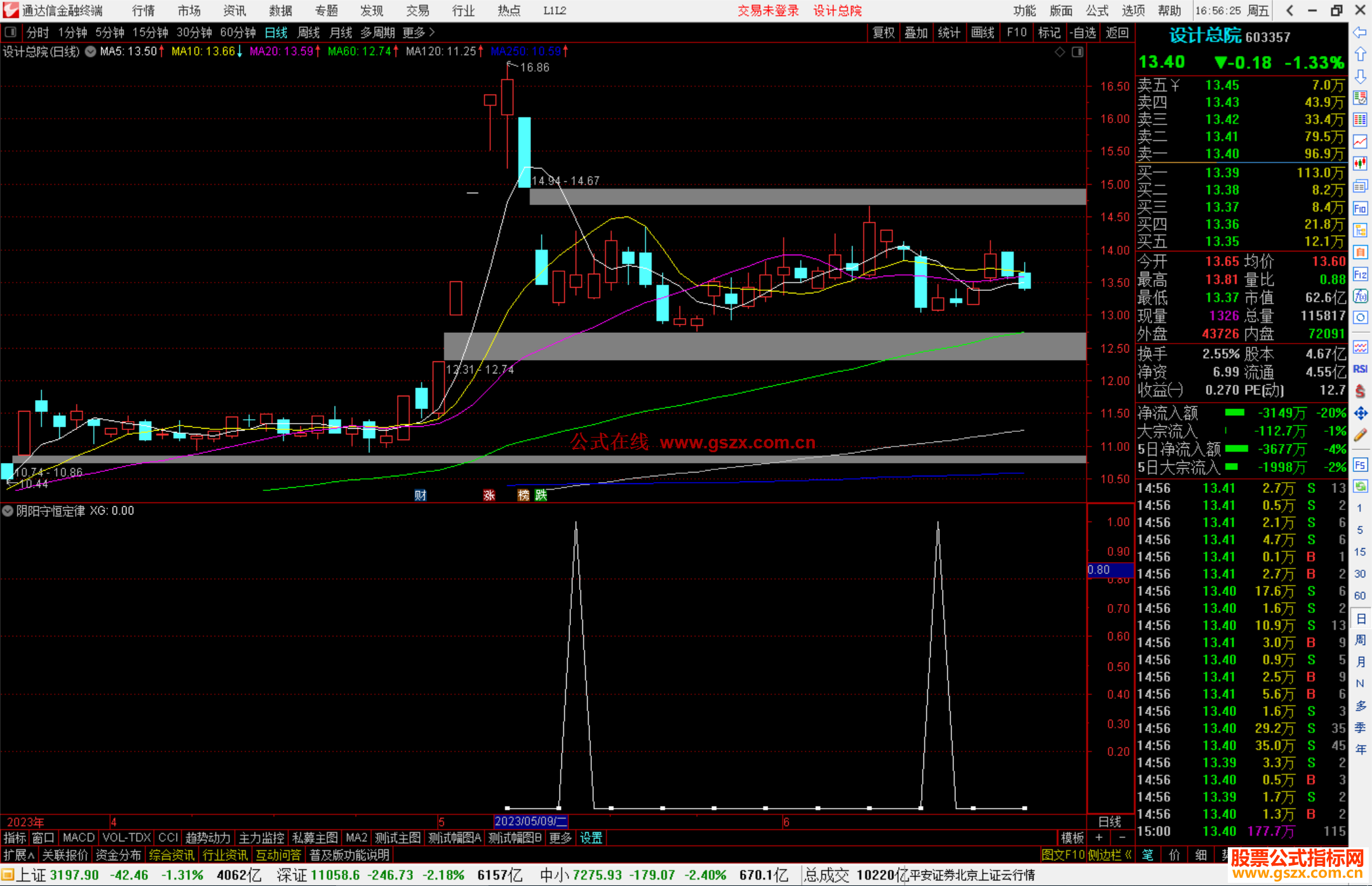Screen dimensions: 1372x886
Task: Open the formula f(x) sidebar icon
Action: coord(1360,296)
